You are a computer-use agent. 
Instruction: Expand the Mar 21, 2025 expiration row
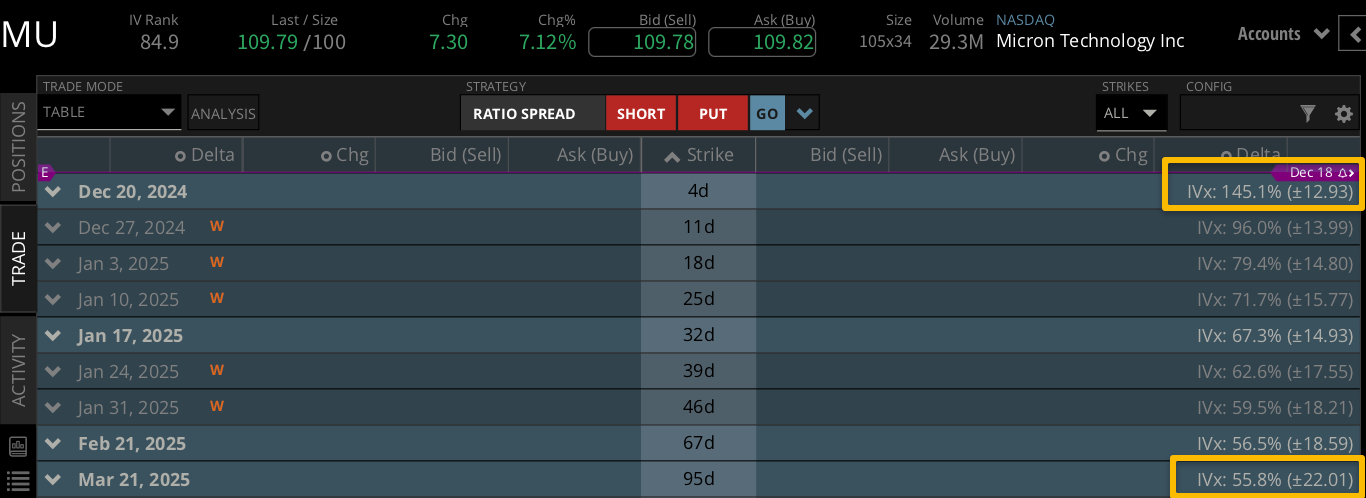coord(54,479)
